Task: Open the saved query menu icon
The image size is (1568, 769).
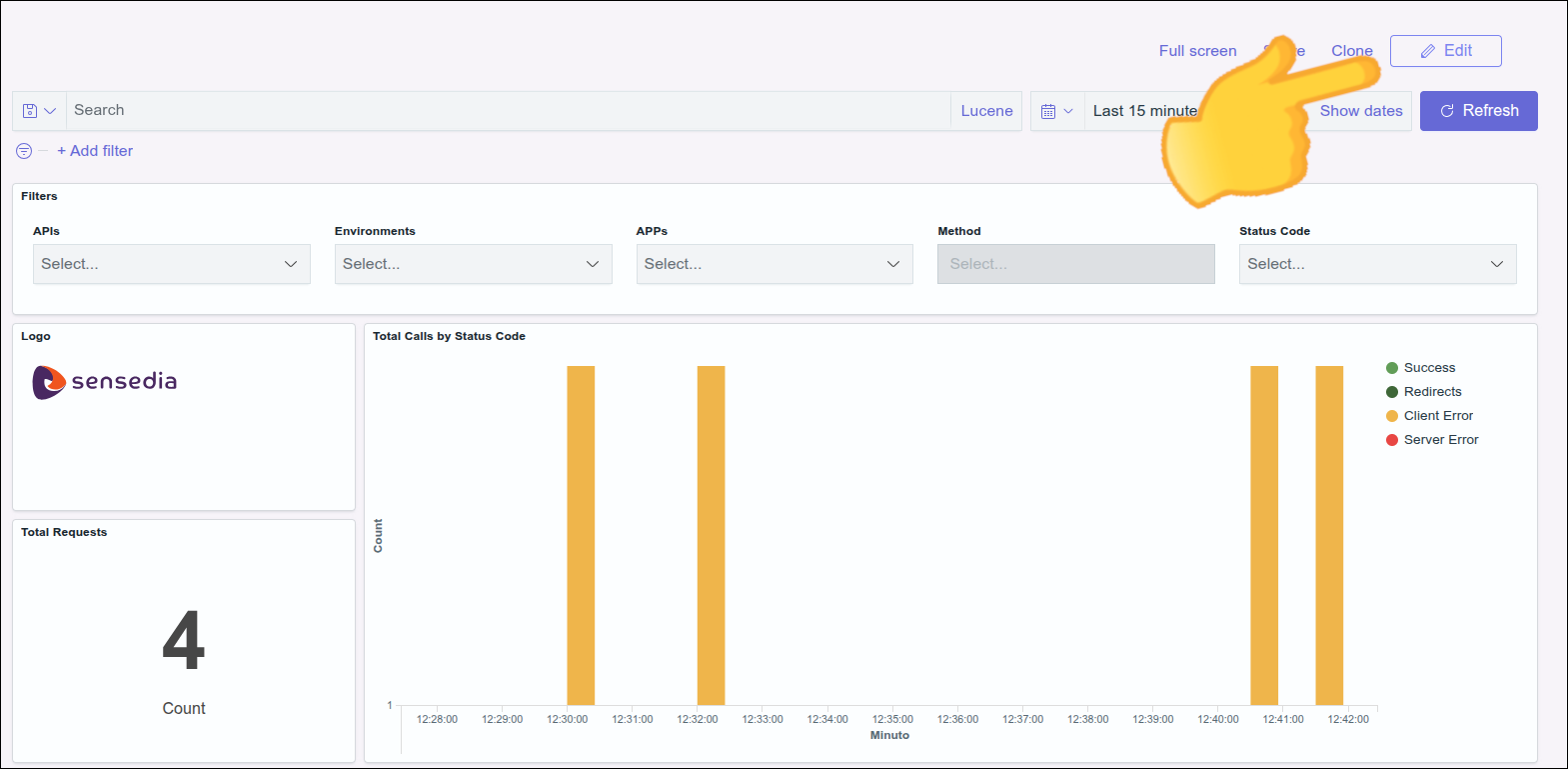Action: pos(39,111)
